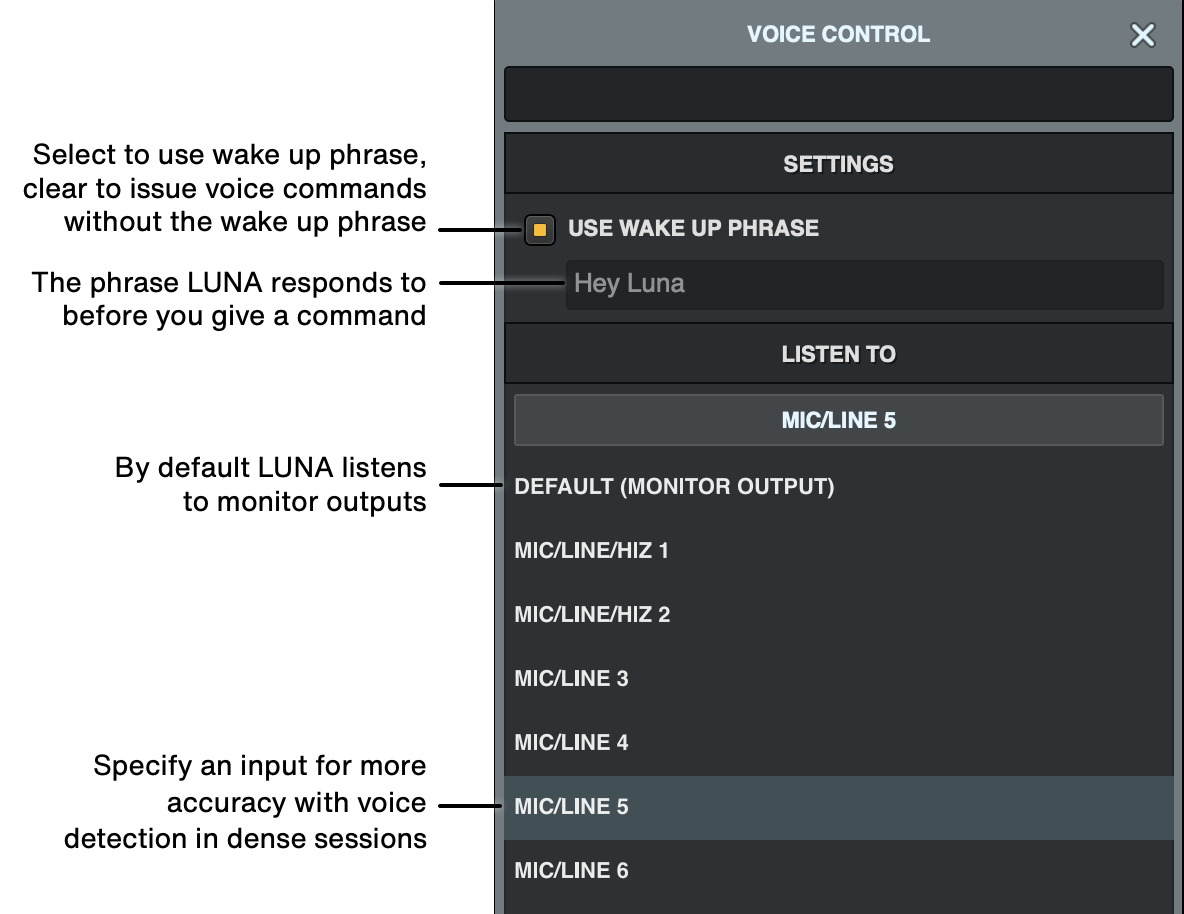Click the orange wake phrase indicator square
Viewport: 1184px width, 914px height.
coord(539,229)
